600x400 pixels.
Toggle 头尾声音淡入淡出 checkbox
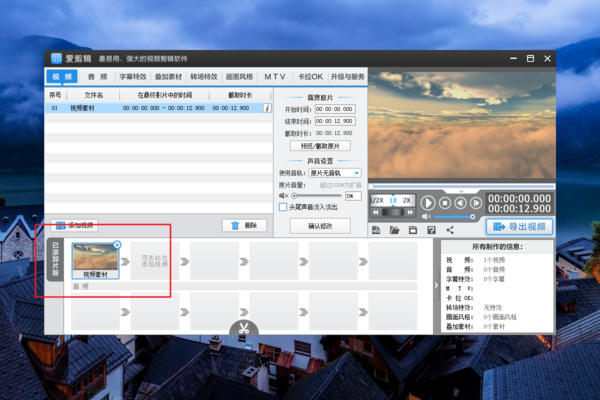point(283,207)
